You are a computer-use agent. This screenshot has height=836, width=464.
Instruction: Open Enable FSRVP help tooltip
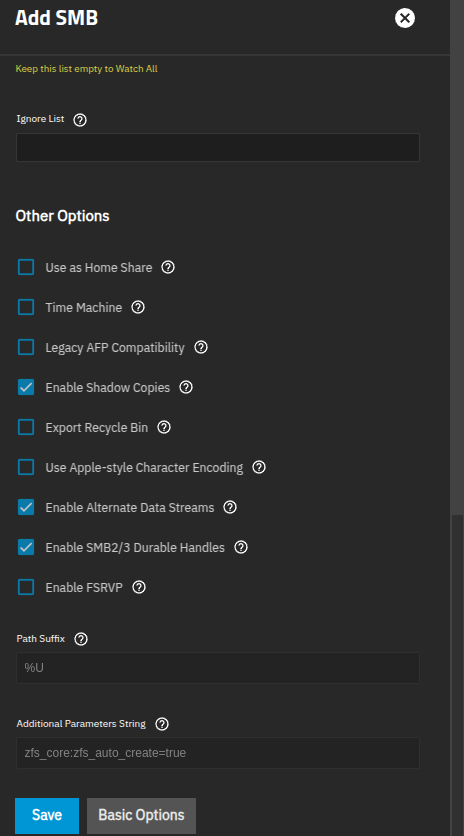point(139,587)
